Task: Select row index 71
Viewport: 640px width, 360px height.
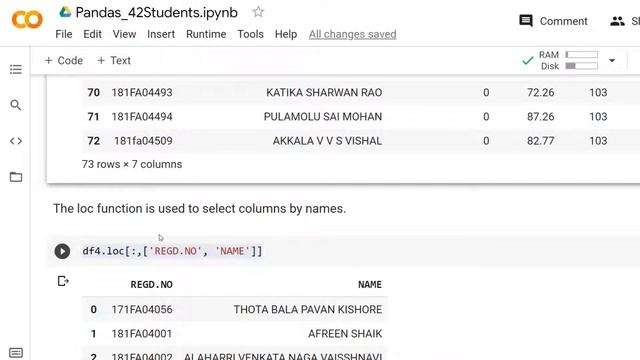Action: coord(93,116)
